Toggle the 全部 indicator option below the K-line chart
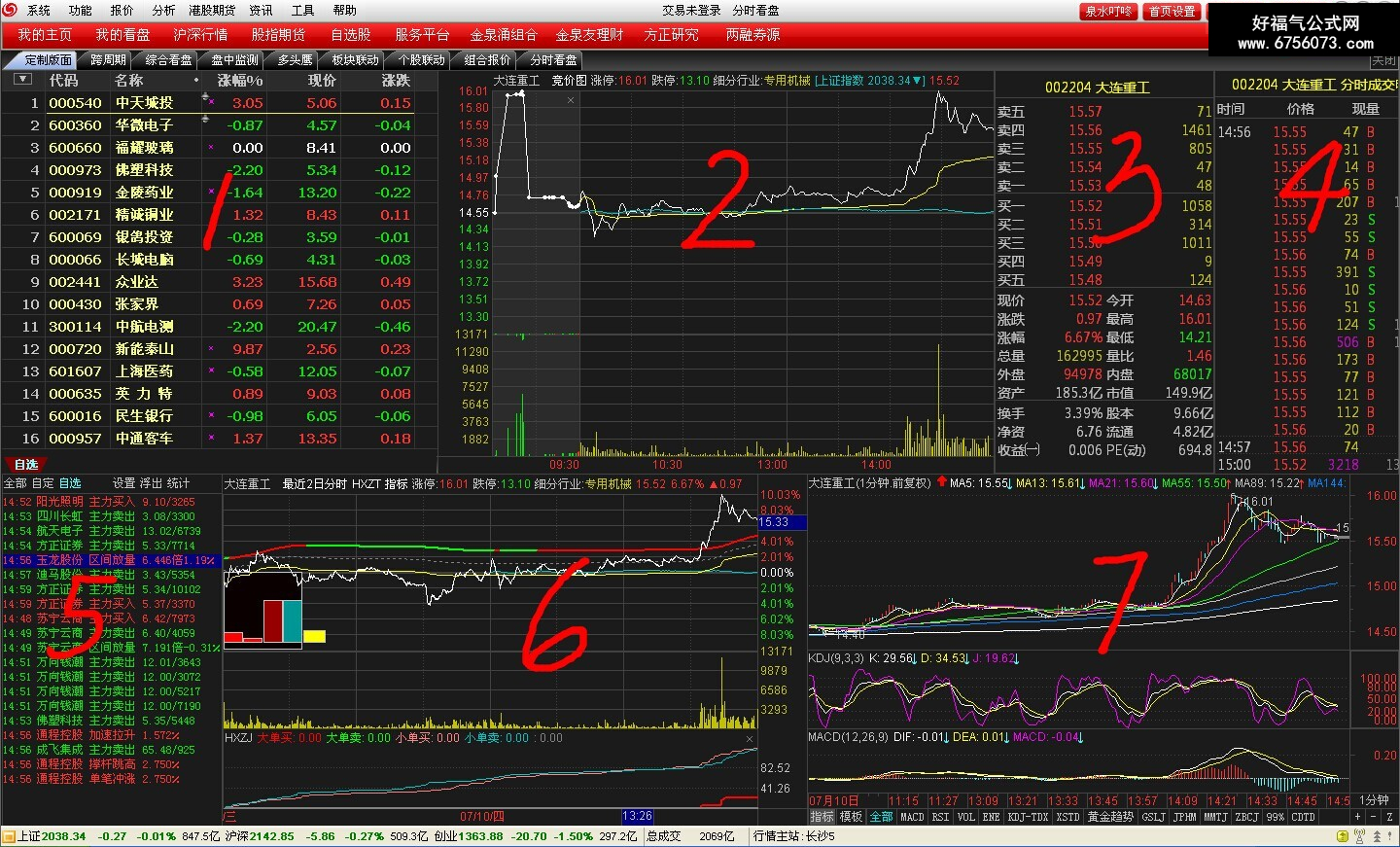Viewport: 1400px width, 847px height. 881,817
